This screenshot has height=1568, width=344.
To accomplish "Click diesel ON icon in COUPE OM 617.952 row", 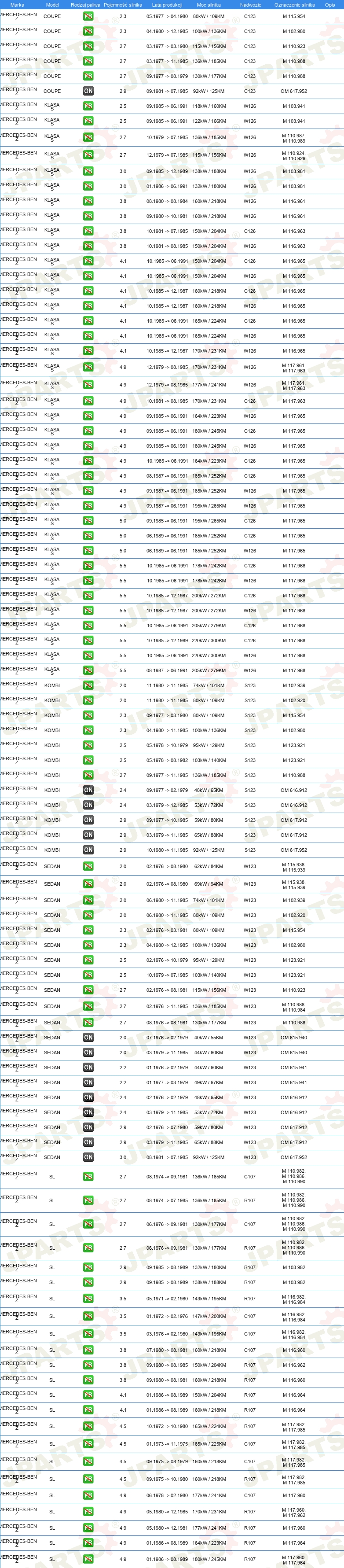I will pyautogui.click(x=88, y=91).
